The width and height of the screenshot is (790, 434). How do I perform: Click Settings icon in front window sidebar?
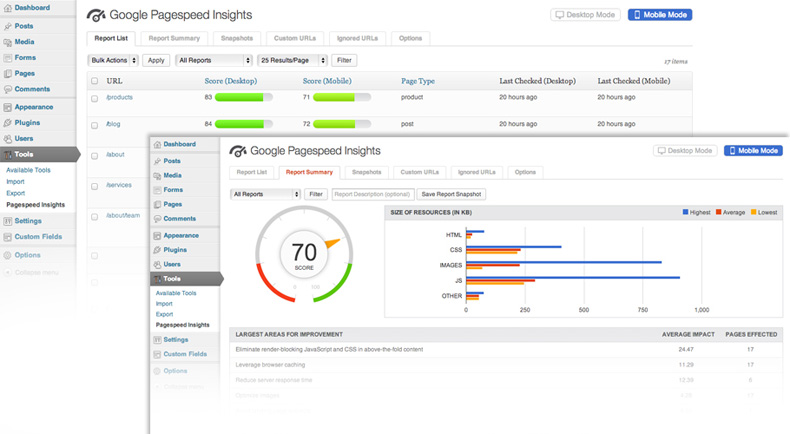tap(157, 340)
